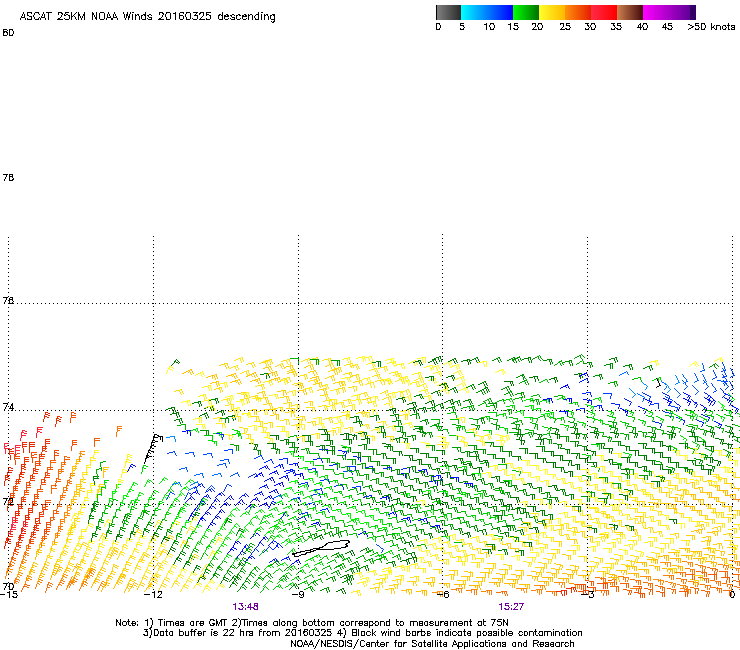Click the title 'ASCAT 25KM NOAA Winds 20160325 descending'

pyautogui.click(x=147, y=17)
